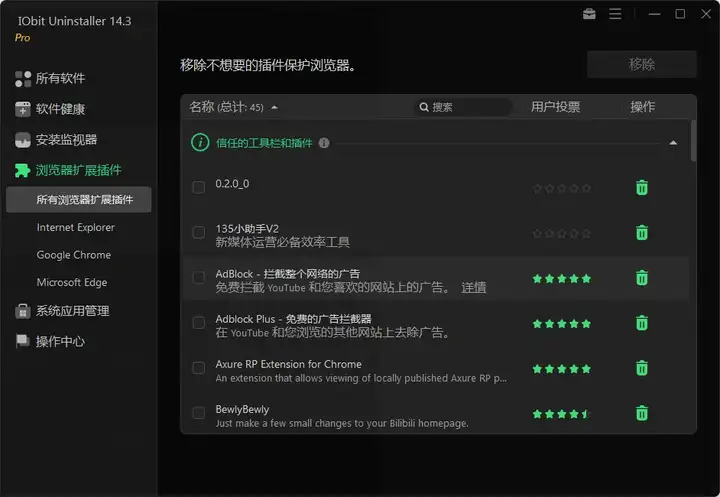Check the 135小助手V2 checkbox
Viewport: 720px width, 497px height.
(x=198, y=232)
